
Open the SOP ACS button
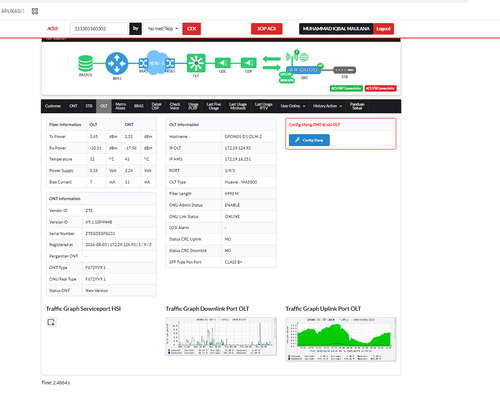pos(267,29)
